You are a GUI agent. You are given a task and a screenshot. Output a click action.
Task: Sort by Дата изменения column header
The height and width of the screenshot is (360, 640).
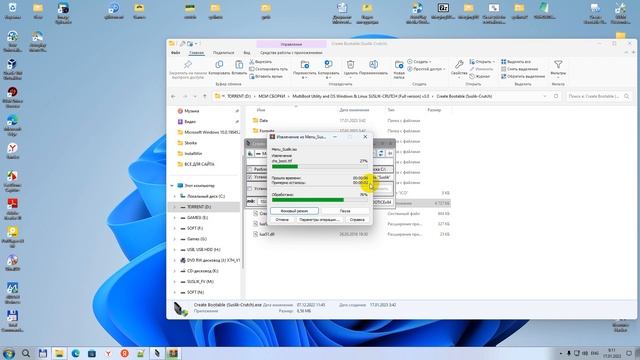click(354, 110)
